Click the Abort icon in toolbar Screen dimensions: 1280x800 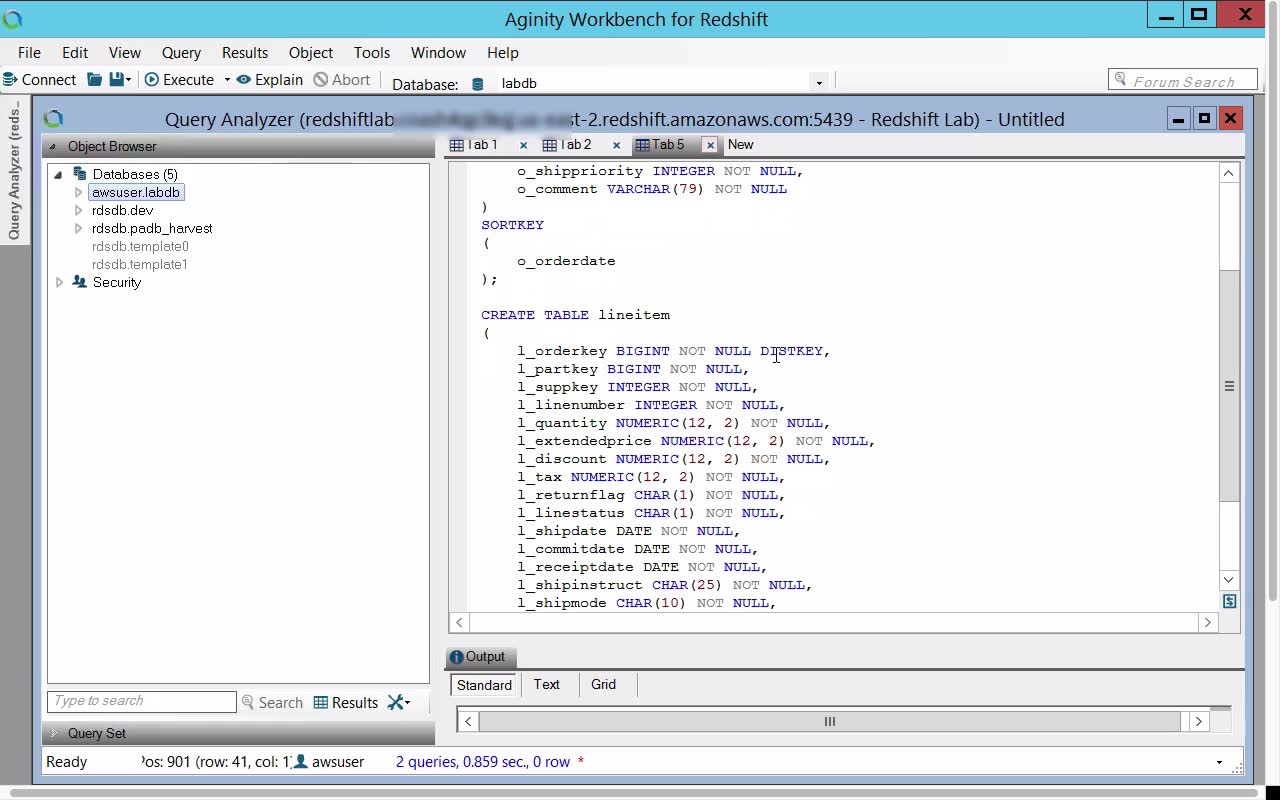click(320, 80)
